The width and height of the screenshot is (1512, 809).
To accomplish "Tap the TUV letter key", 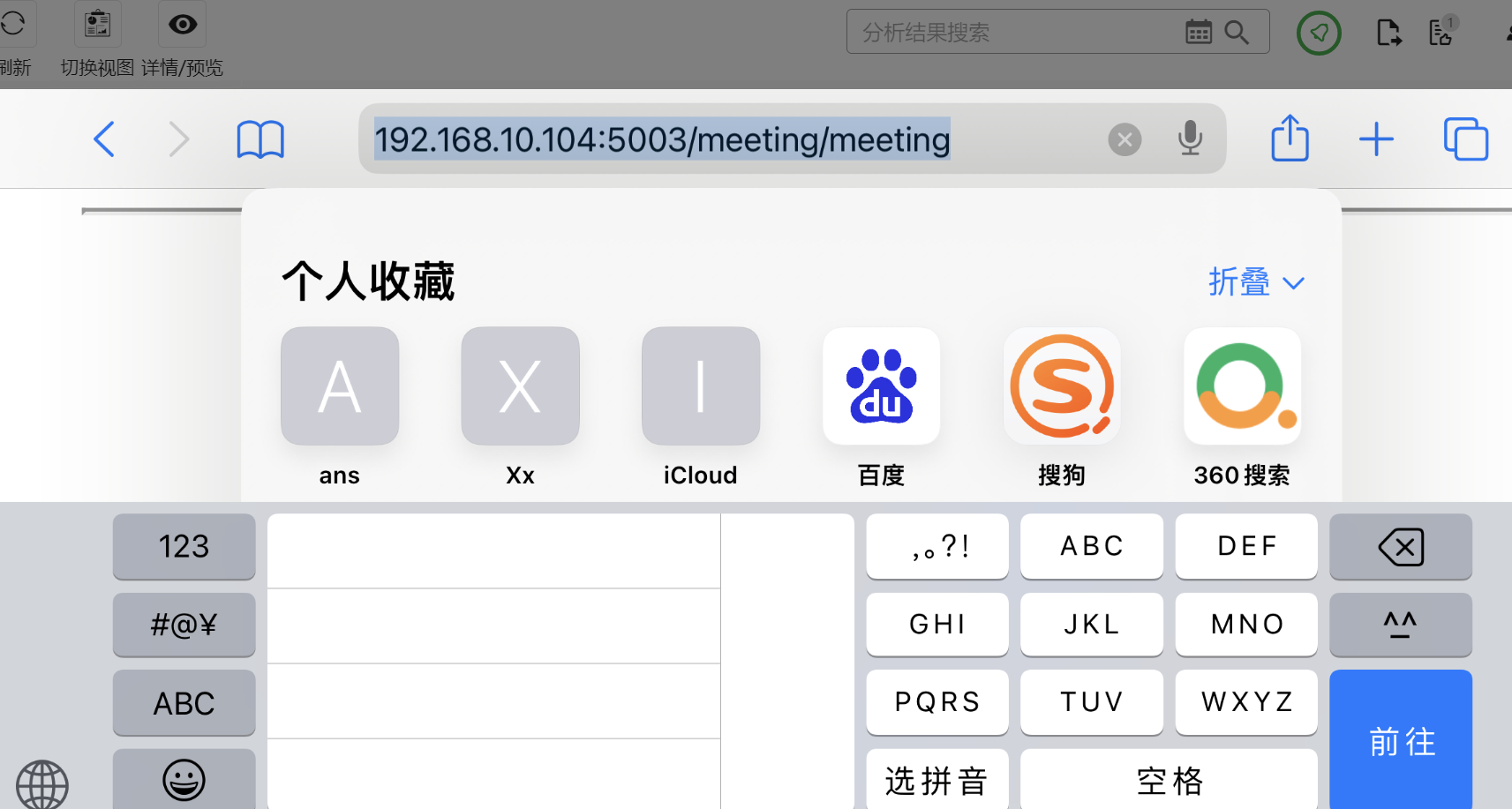I will point(1092,702).
